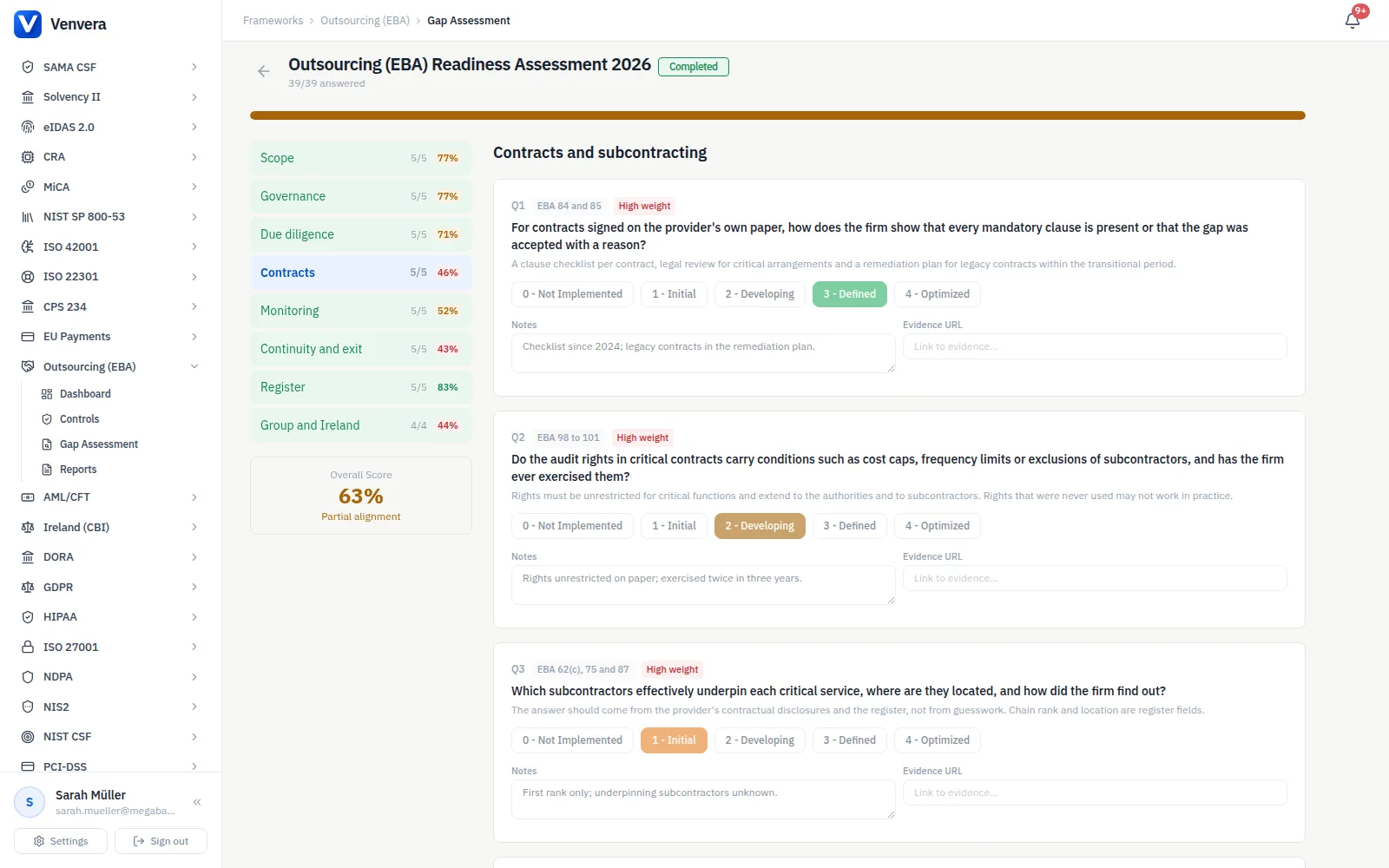Click the Ireland (CBI) scales icon
The width and height of the screenshot is (1389, 868).
tap(28, 527)
